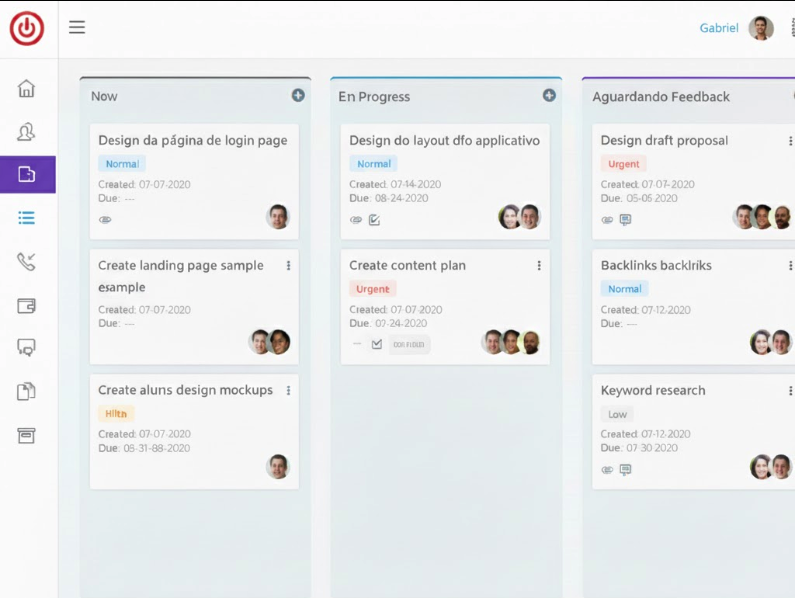Viewport: 795px width, 598px height.
Task: Toggle the checkbox icon on 'Create content plan' card
Action: tap(377, 344)
